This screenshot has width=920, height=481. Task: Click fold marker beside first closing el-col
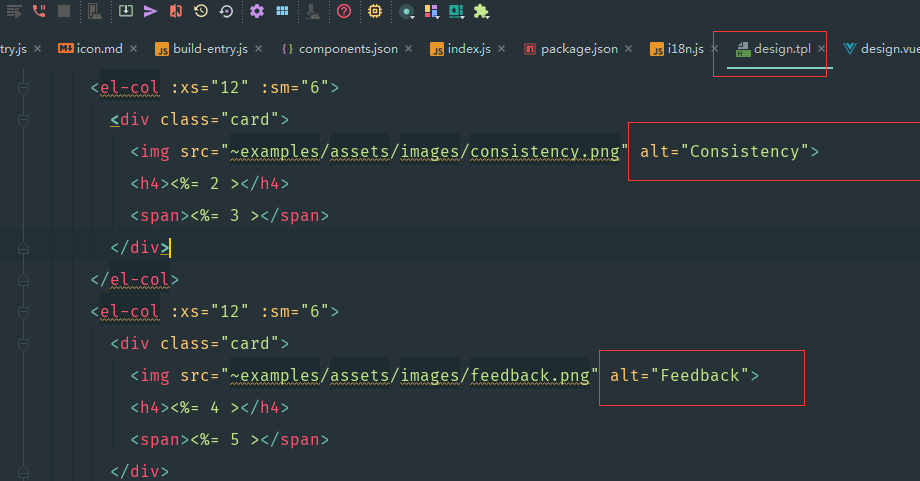pos(23,280)
